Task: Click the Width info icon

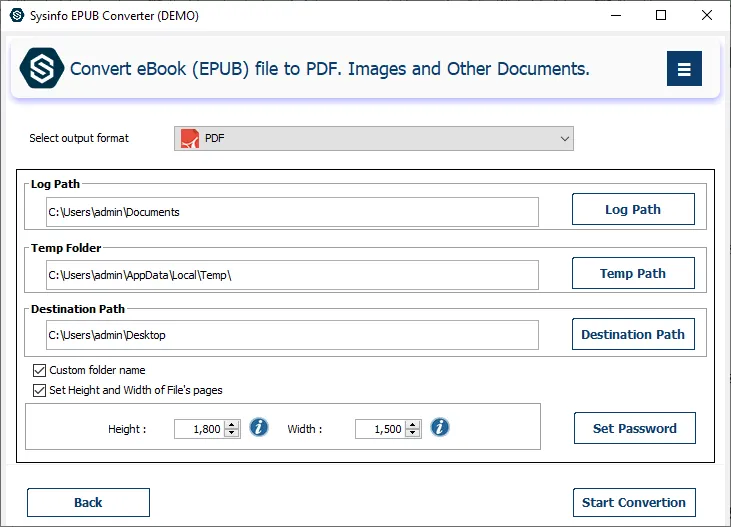Action: coord(440,428)
